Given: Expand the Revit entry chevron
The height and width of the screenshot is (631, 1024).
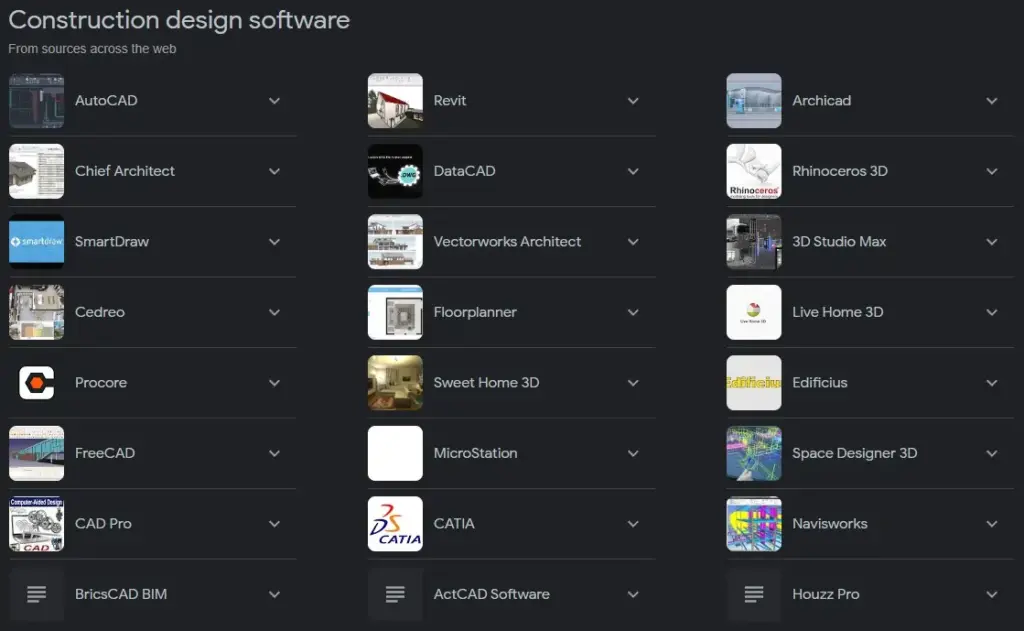Looking at the screenshot, I should click(633, 101).
